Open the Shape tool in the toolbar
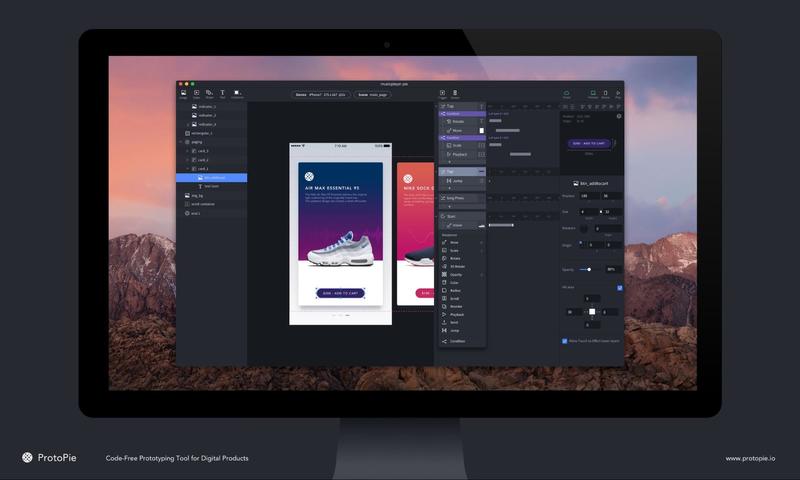The image size is (800, 480). point(209,93)
